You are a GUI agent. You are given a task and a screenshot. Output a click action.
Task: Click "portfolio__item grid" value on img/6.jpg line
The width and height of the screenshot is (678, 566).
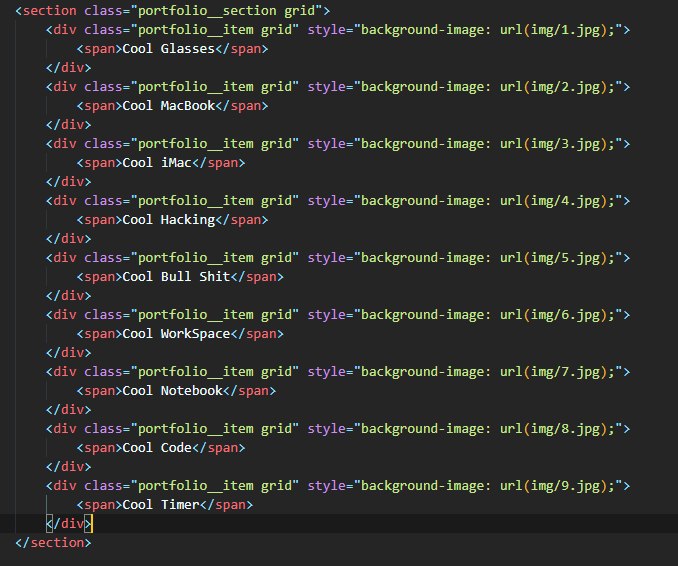point(215,315)
